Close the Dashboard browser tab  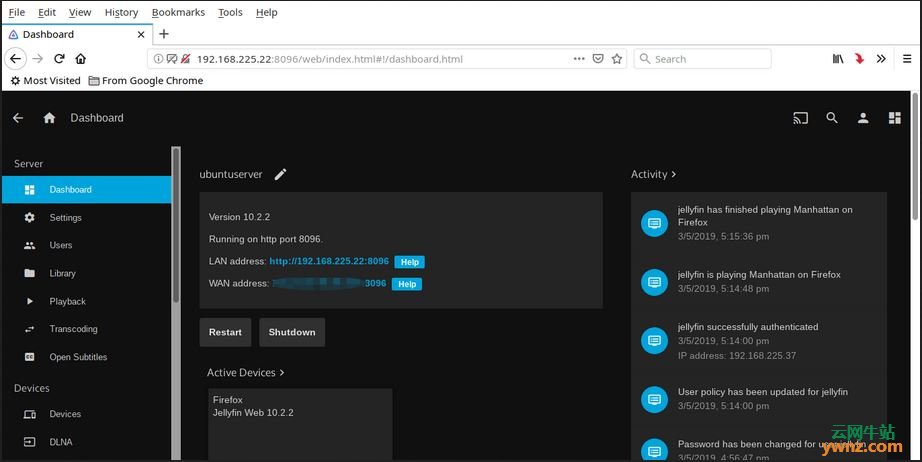[141, 34]
